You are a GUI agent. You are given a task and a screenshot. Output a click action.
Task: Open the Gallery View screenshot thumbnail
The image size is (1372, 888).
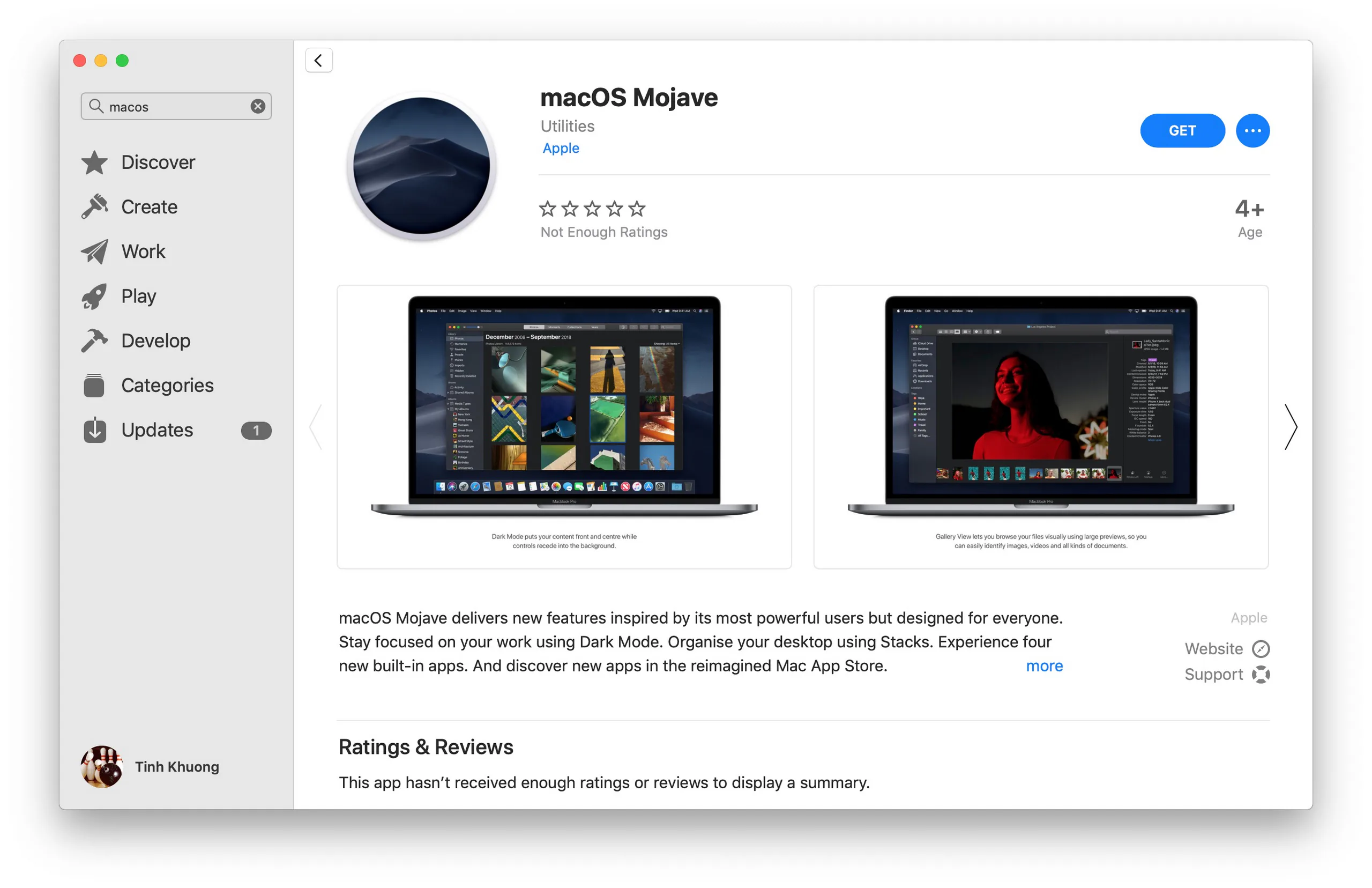pyautogui.click(x=1040, y=427)
